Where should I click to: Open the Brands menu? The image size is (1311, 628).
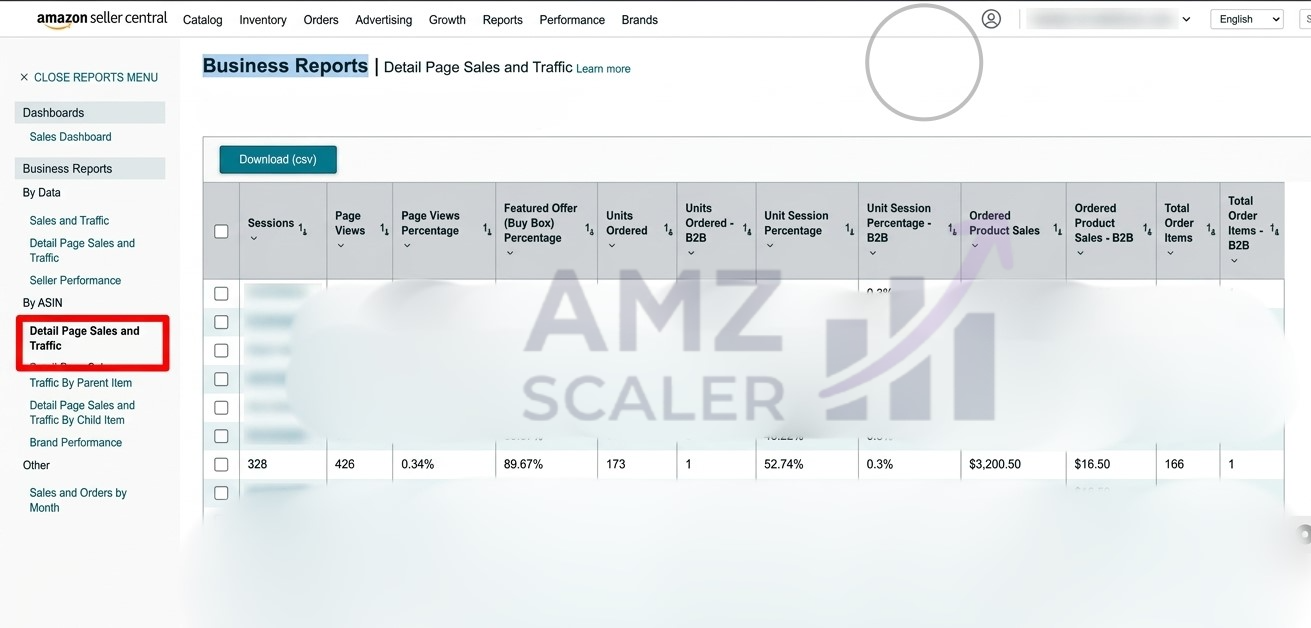pos(640,20)
